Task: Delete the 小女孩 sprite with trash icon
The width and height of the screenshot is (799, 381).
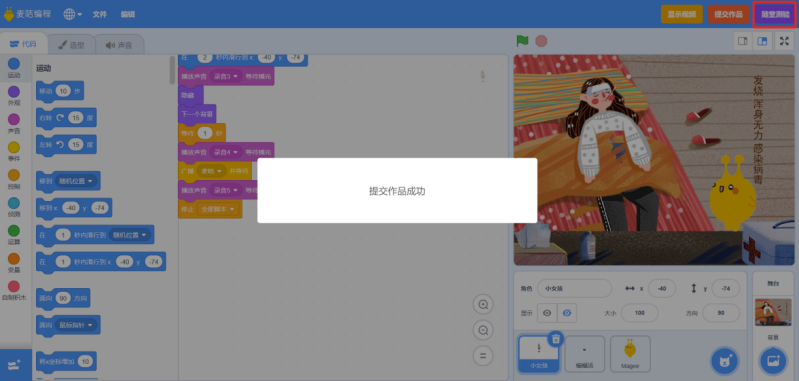Action: [556, 338]
